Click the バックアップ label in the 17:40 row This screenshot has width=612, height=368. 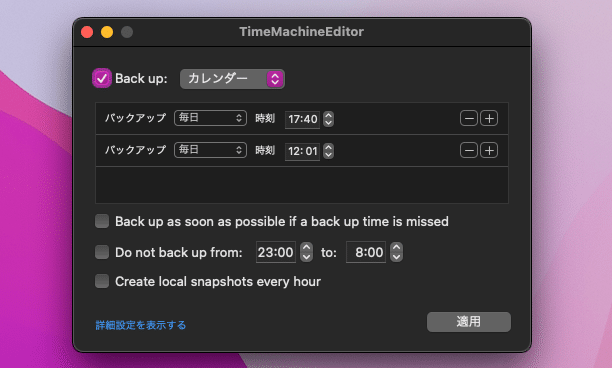click(135, 118)
